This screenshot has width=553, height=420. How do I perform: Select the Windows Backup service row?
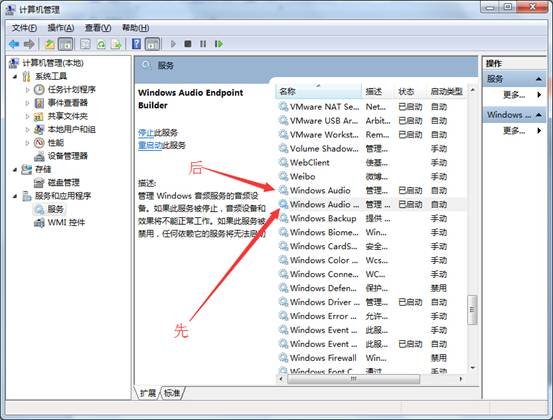[x=371, y=218]
